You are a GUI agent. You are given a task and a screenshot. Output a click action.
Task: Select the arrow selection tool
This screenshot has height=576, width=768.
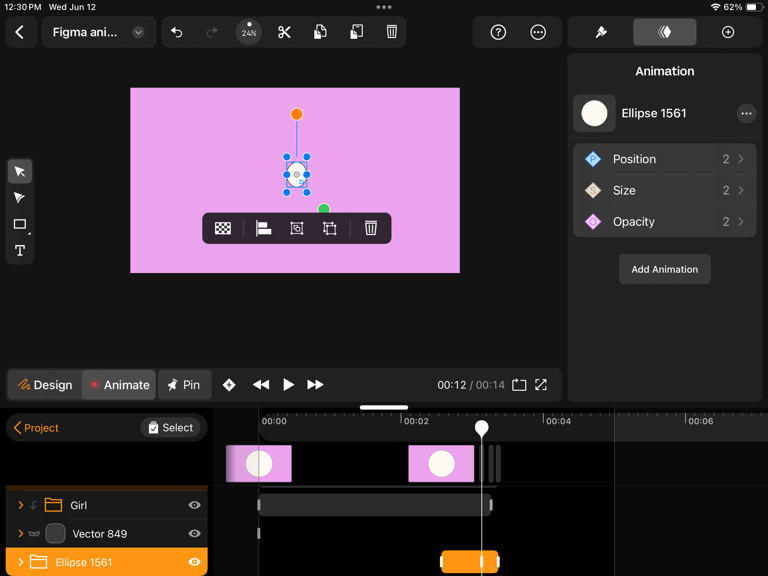[20, 171]
